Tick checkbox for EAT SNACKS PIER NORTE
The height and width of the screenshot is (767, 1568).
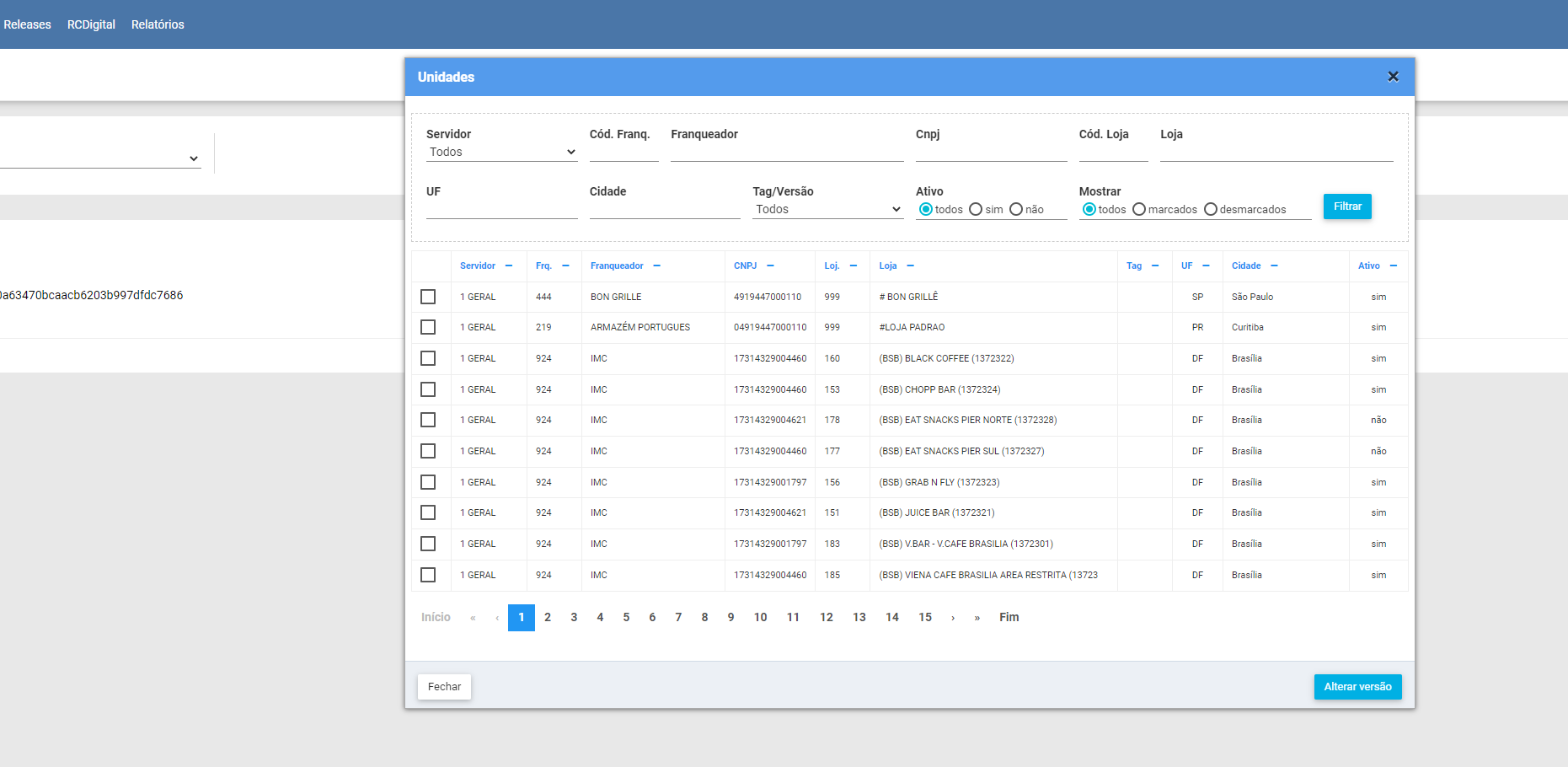(428, 420)
